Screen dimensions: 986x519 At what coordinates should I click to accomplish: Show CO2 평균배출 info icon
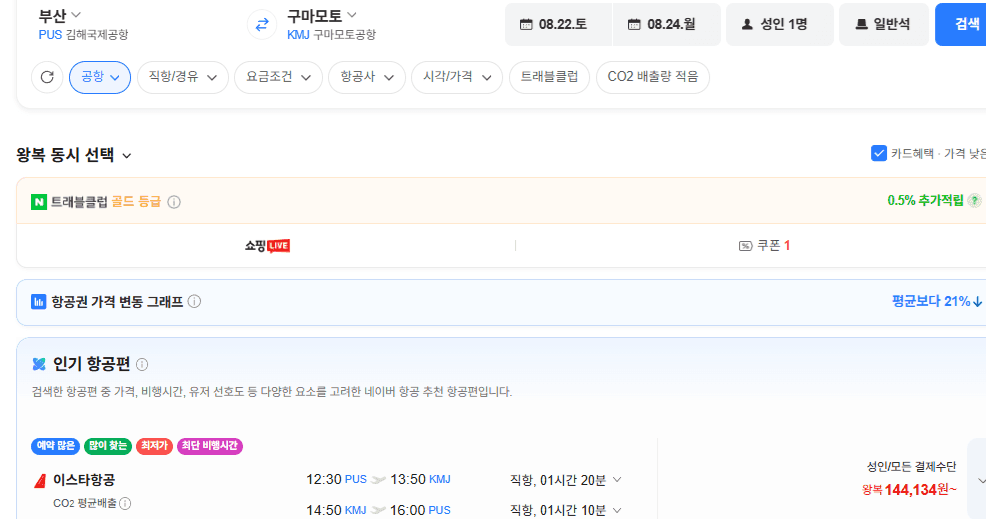point(125,503)
